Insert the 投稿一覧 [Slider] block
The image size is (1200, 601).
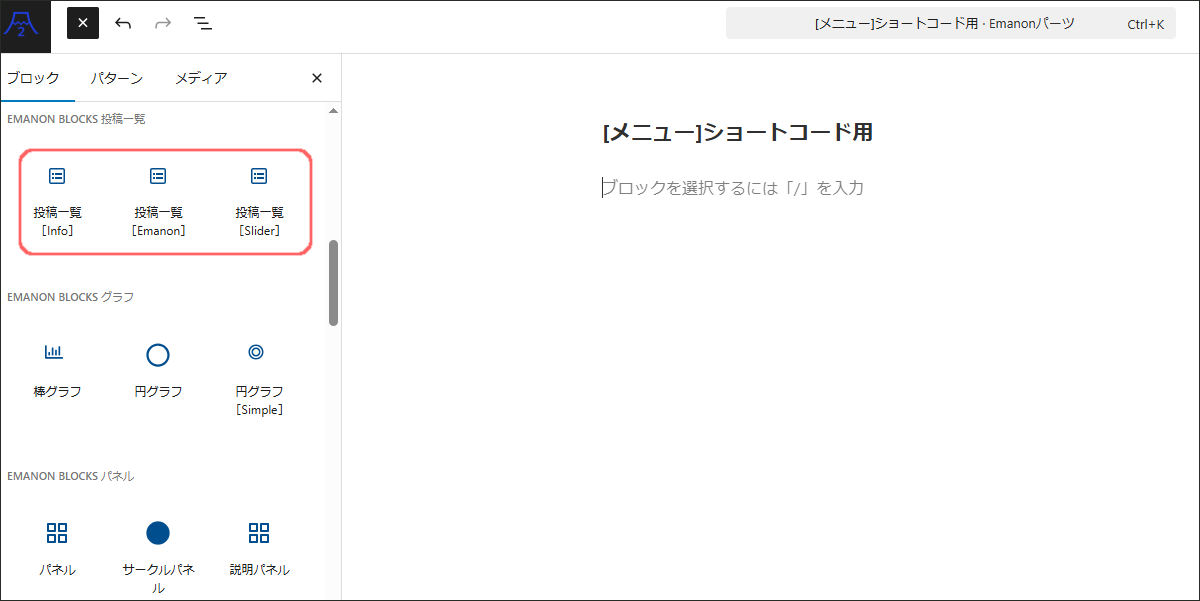(259, 201)
